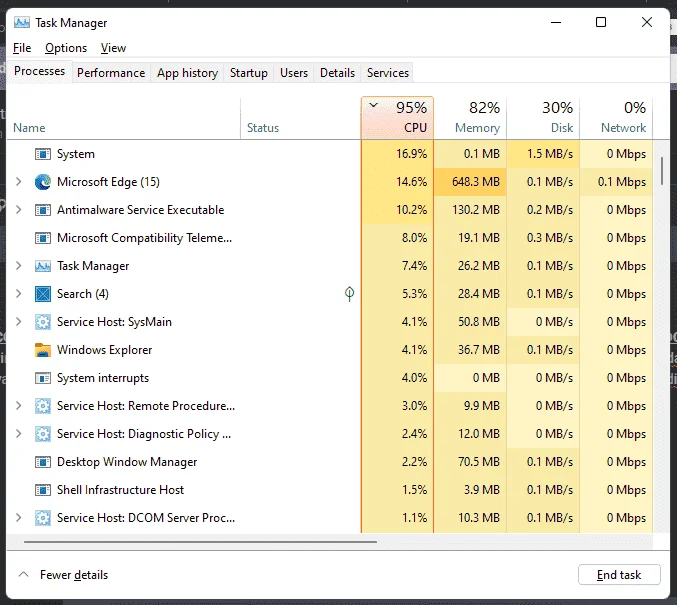The height and width of the screenshot is (605, 677).
Task: Click the Task Manager process row icon
Action: pos(43,266)
